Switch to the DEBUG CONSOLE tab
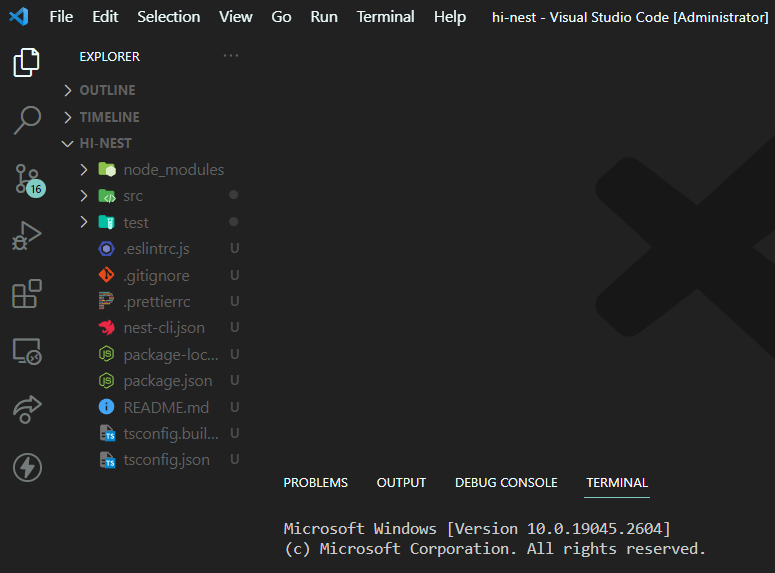 [x=506, y=483]
